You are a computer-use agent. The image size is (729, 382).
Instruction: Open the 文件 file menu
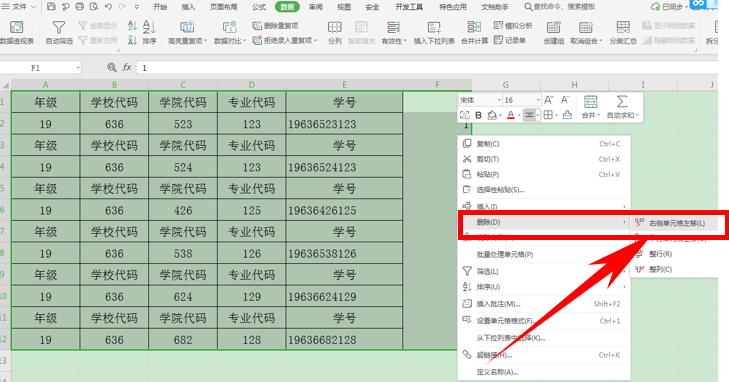19,7
